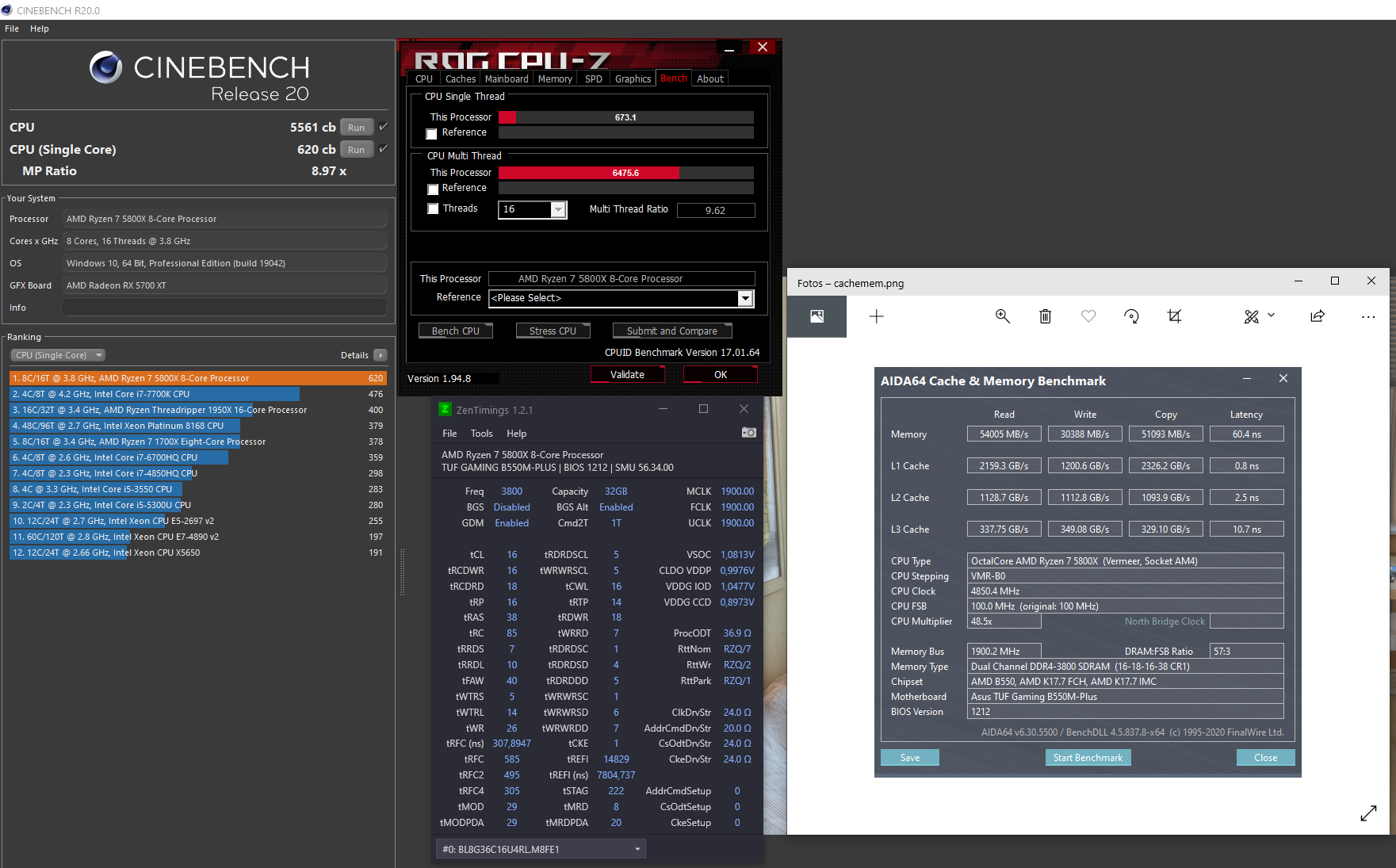Click the add to collection plus icon
This screenshot has height=868, width=1396.
[876, 316]
